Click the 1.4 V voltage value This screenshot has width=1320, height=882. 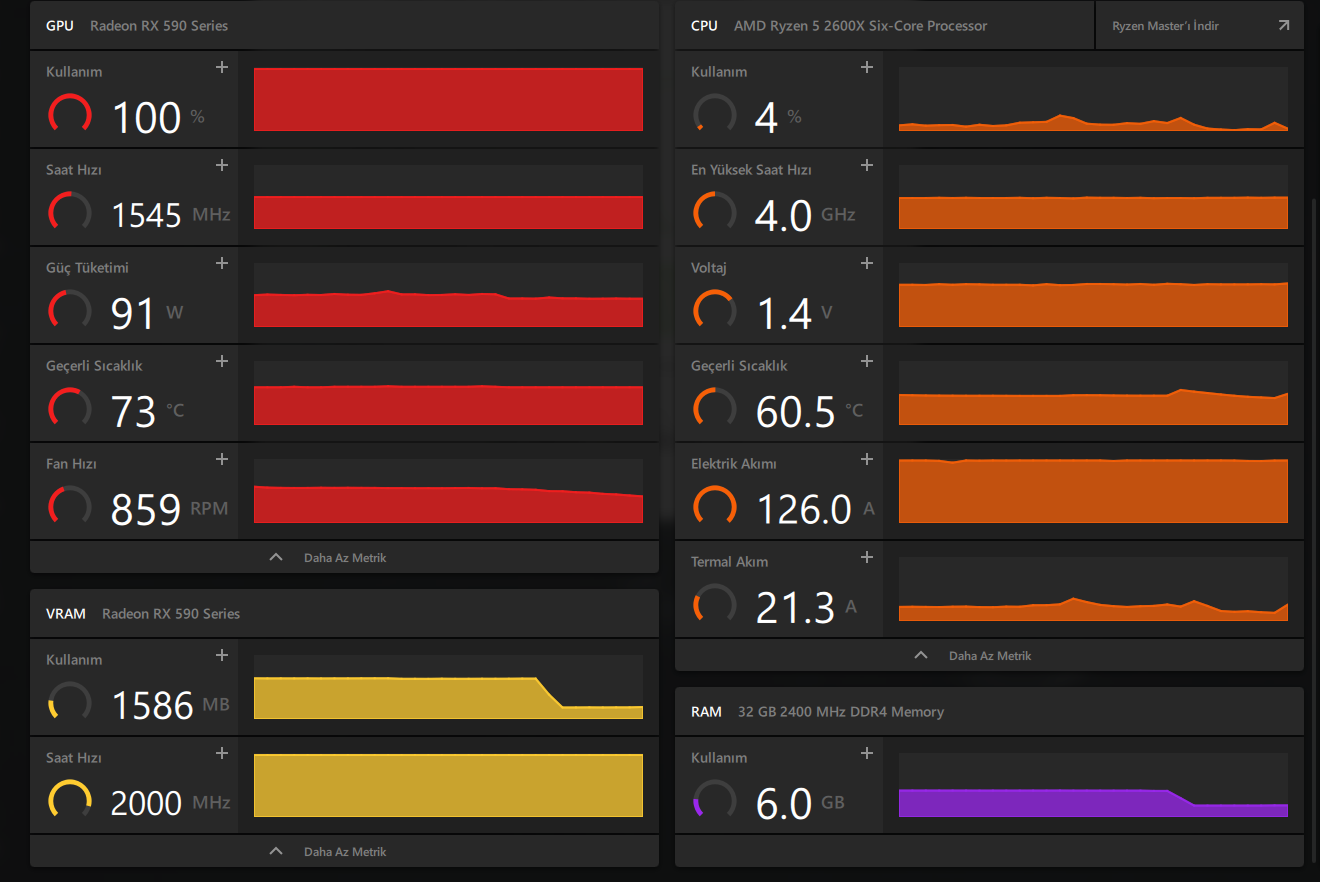pos(795,314)
